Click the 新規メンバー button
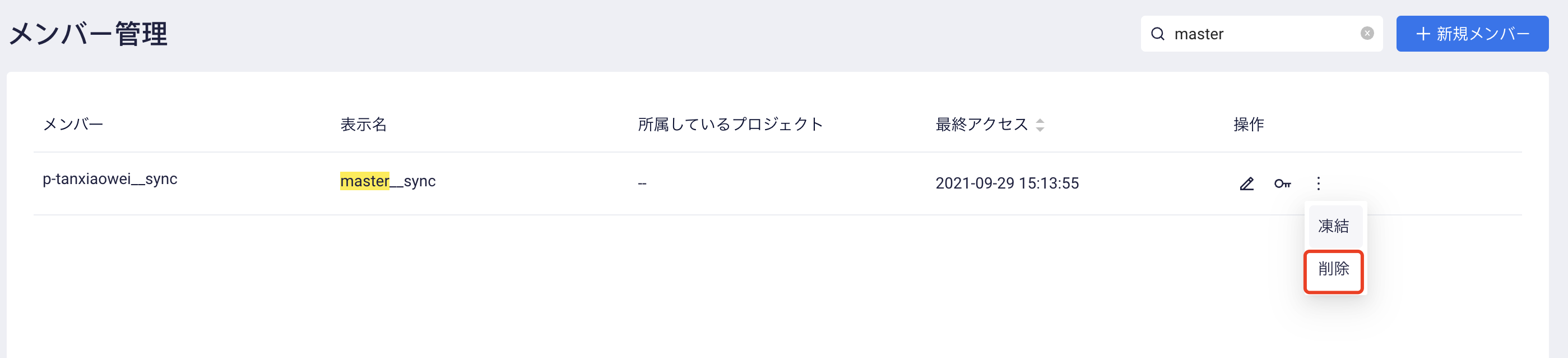Viewport: 1568px width, 358px height. [x=1472, y=34]
